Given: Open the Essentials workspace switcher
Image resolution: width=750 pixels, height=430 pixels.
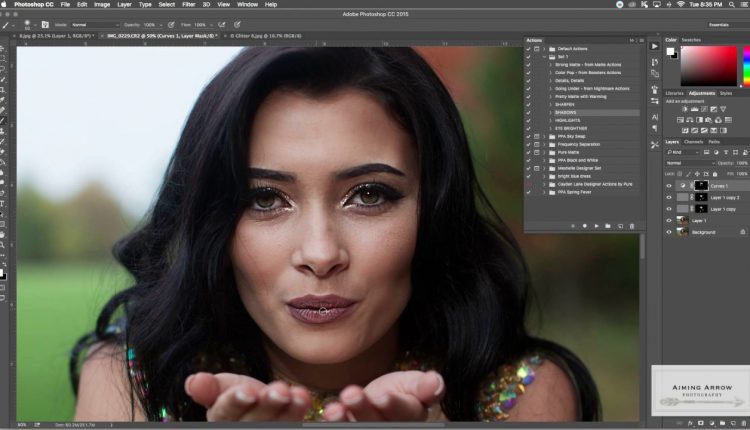Looking at the screenshot, I should point(726,24).
